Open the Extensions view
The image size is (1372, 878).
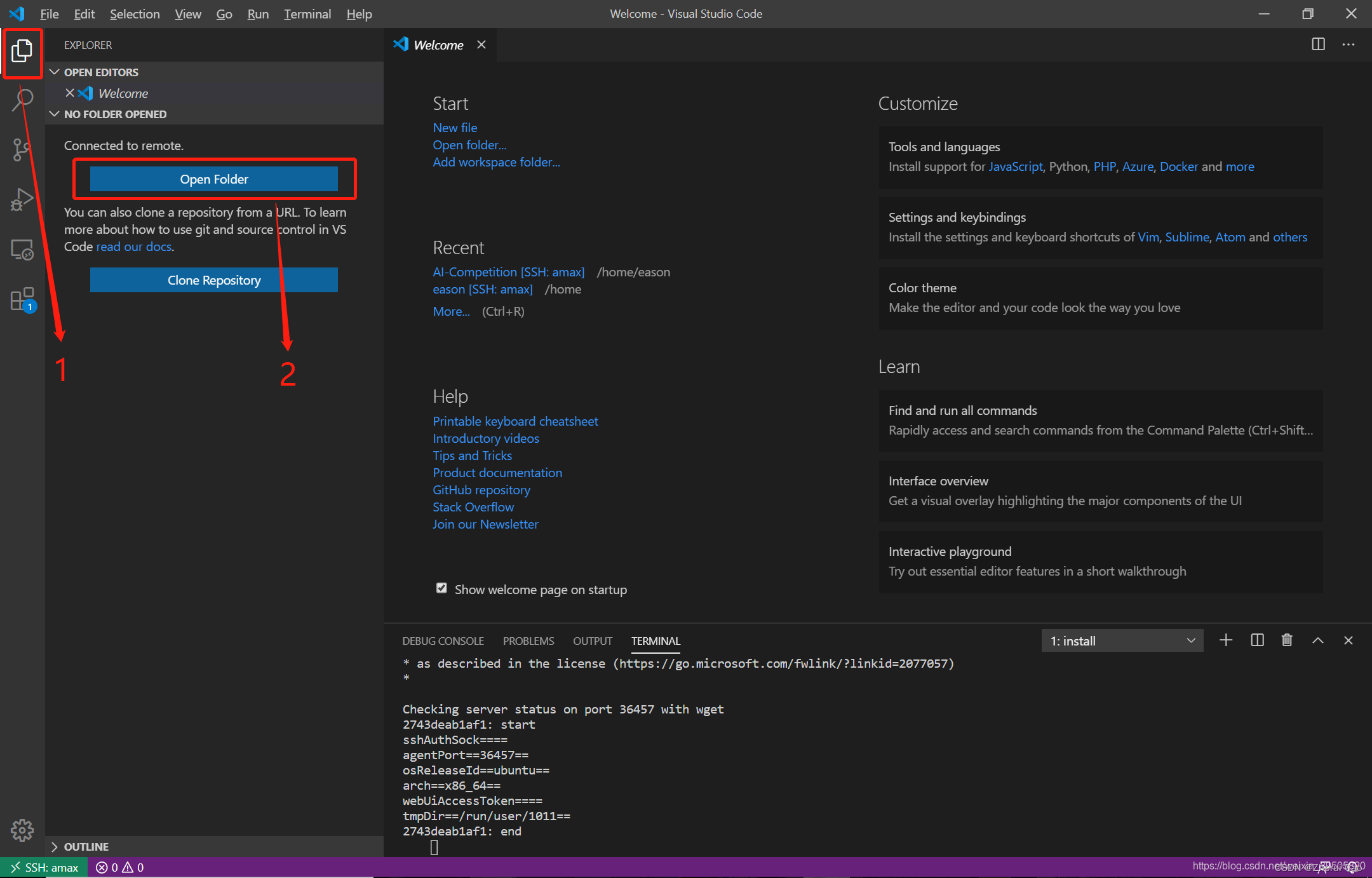point(22,299)
